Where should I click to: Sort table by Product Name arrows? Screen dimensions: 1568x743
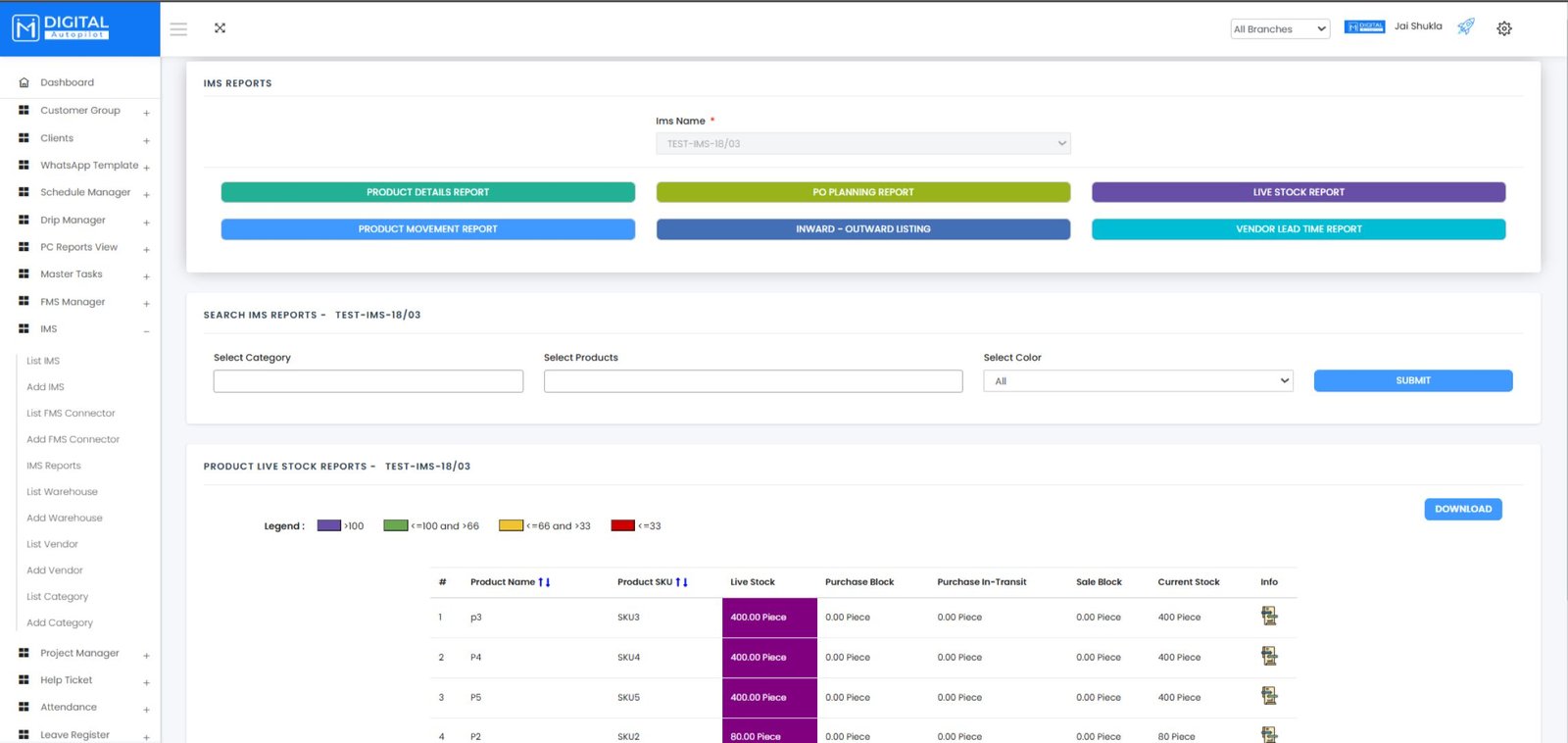pyautogui.click(x=544, y=582)
